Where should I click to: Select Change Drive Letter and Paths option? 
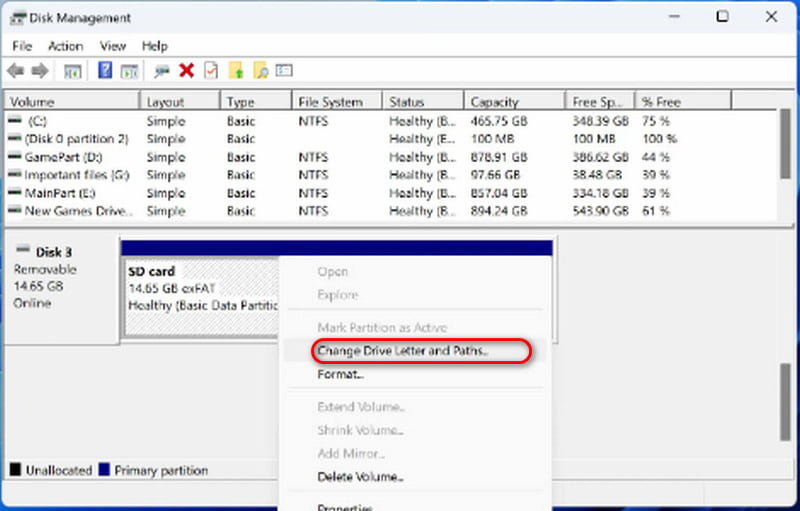coord(402,351)
